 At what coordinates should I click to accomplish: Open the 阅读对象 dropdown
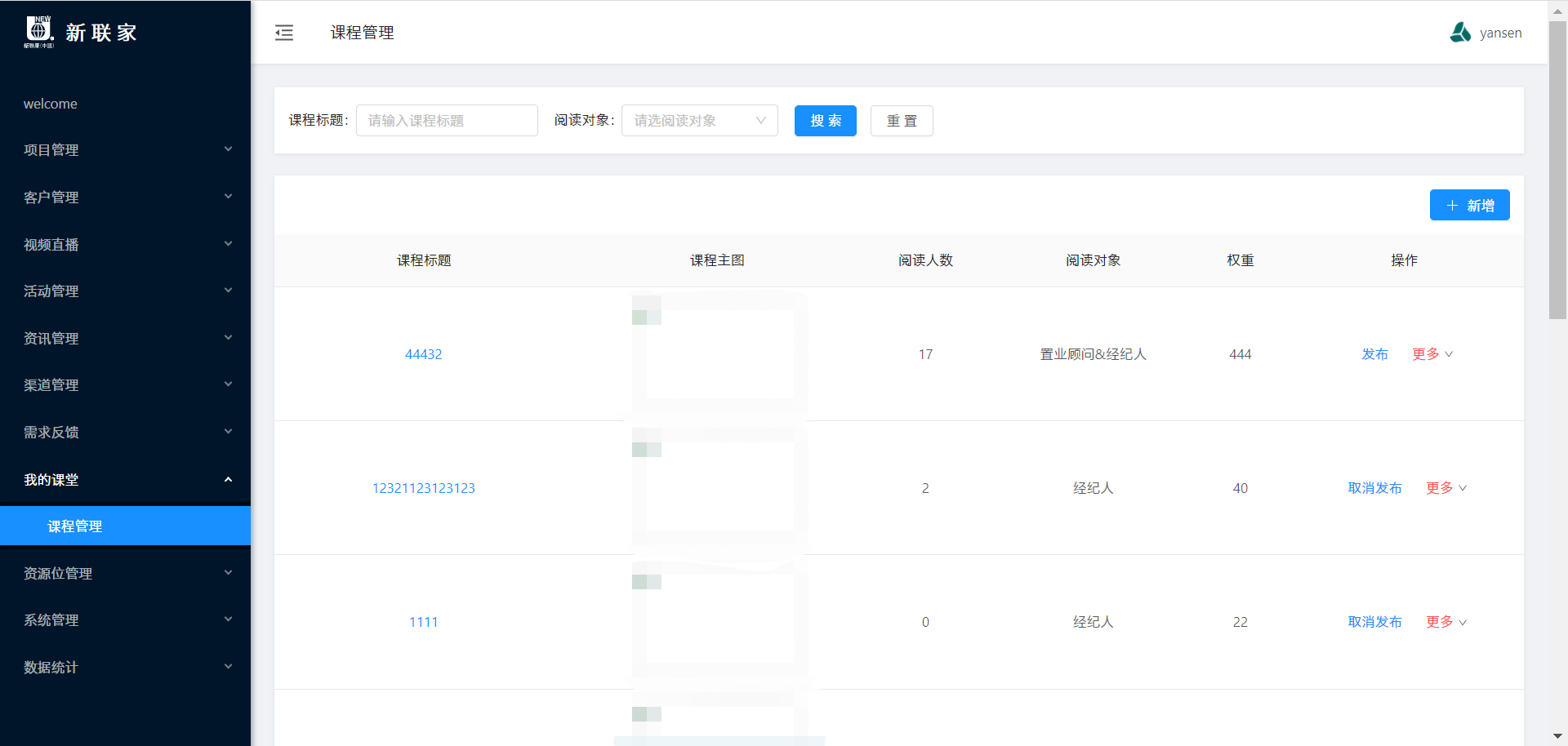tap(700, 121)
